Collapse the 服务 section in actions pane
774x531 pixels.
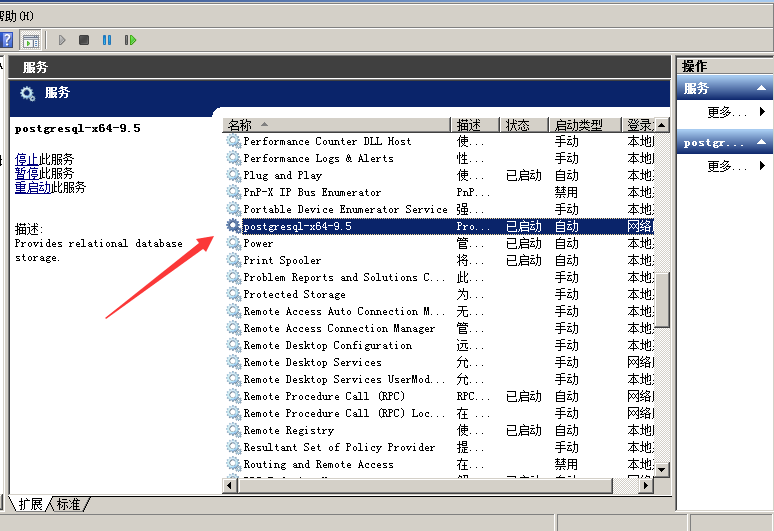762,89
